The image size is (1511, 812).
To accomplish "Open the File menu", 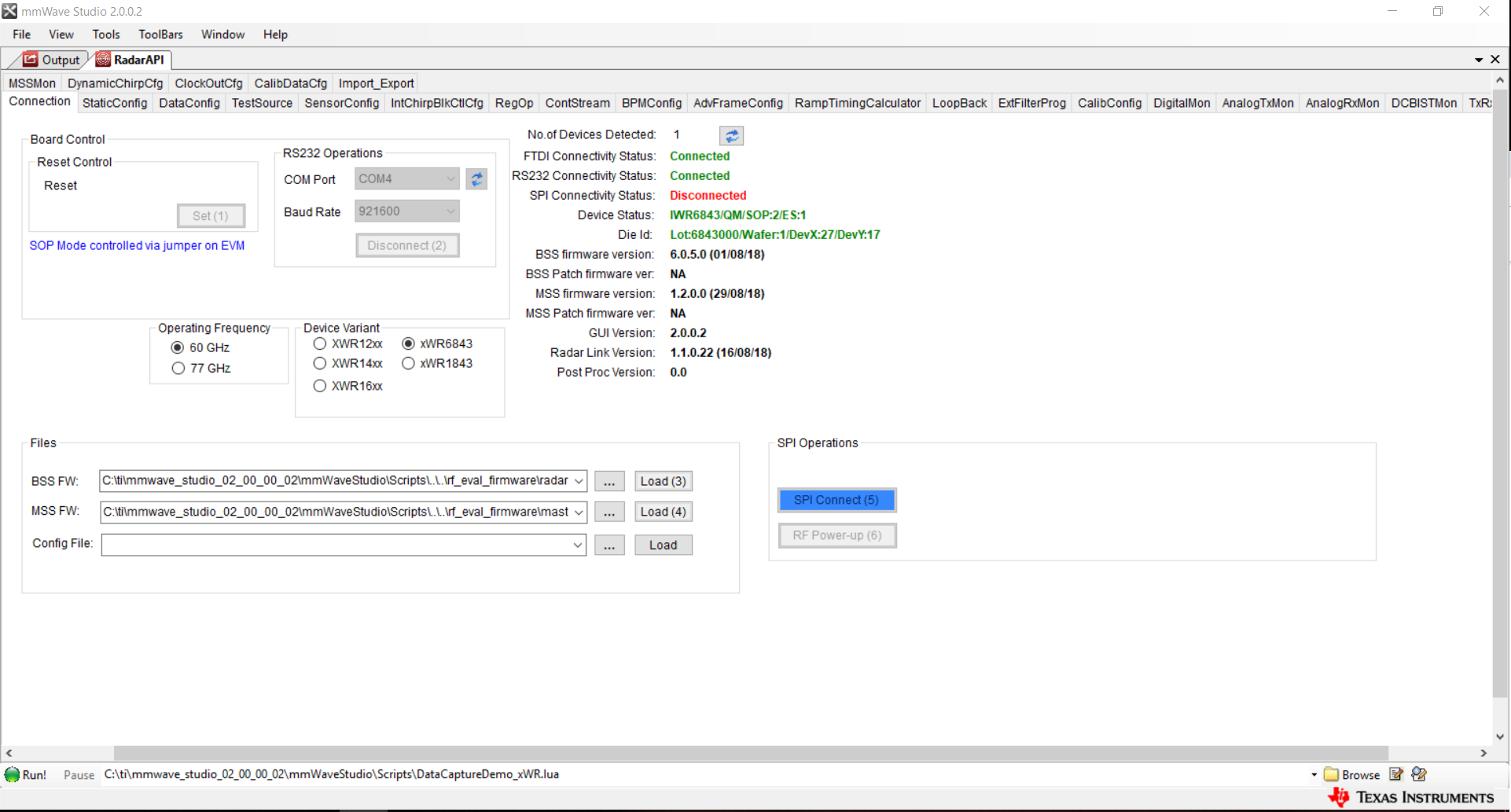I will (x=22, y=35).
